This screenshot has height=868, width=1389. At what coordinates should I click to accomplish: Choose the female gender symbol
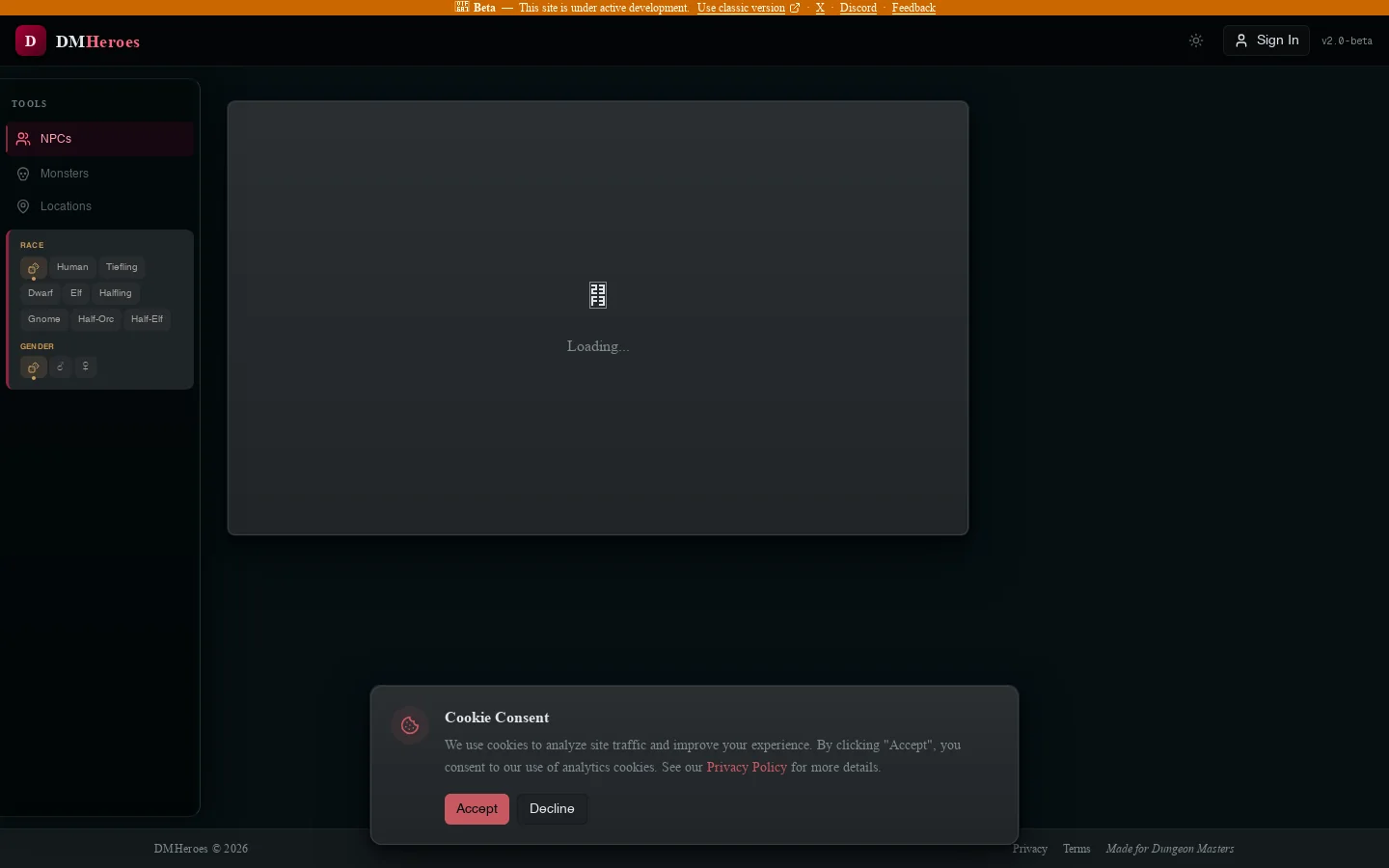point(86,366)
